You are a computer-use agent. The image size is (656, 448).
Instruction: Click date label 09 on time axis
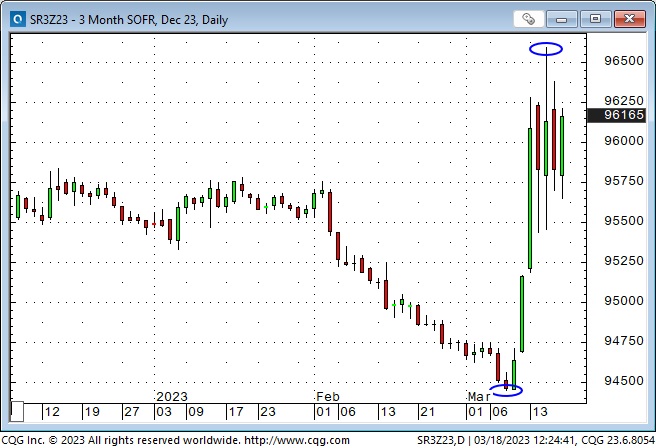click(196, 412)
